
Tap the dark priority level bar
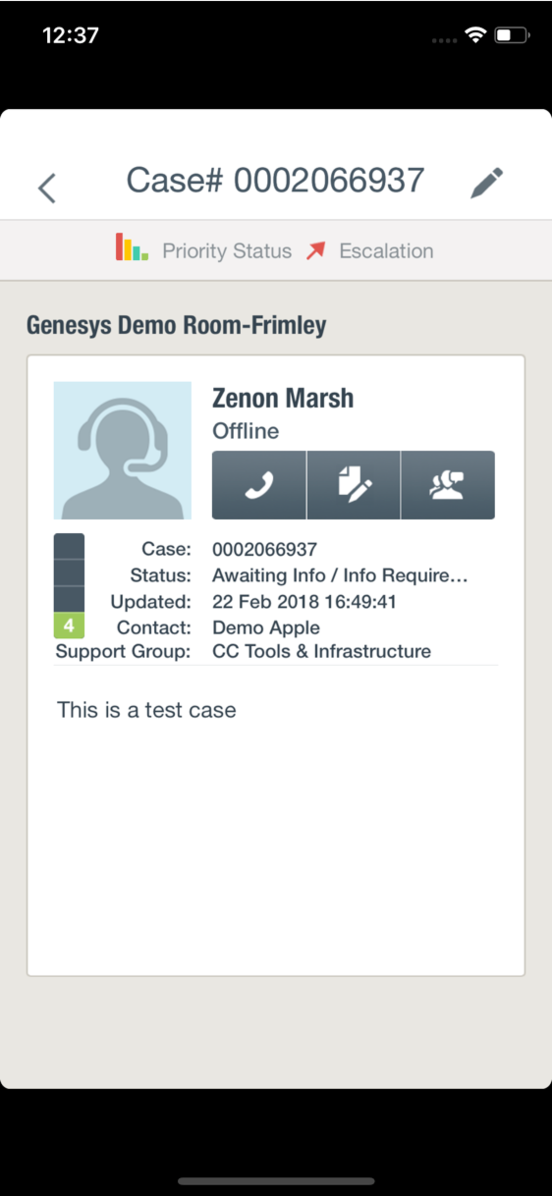[x=69, y=573]
